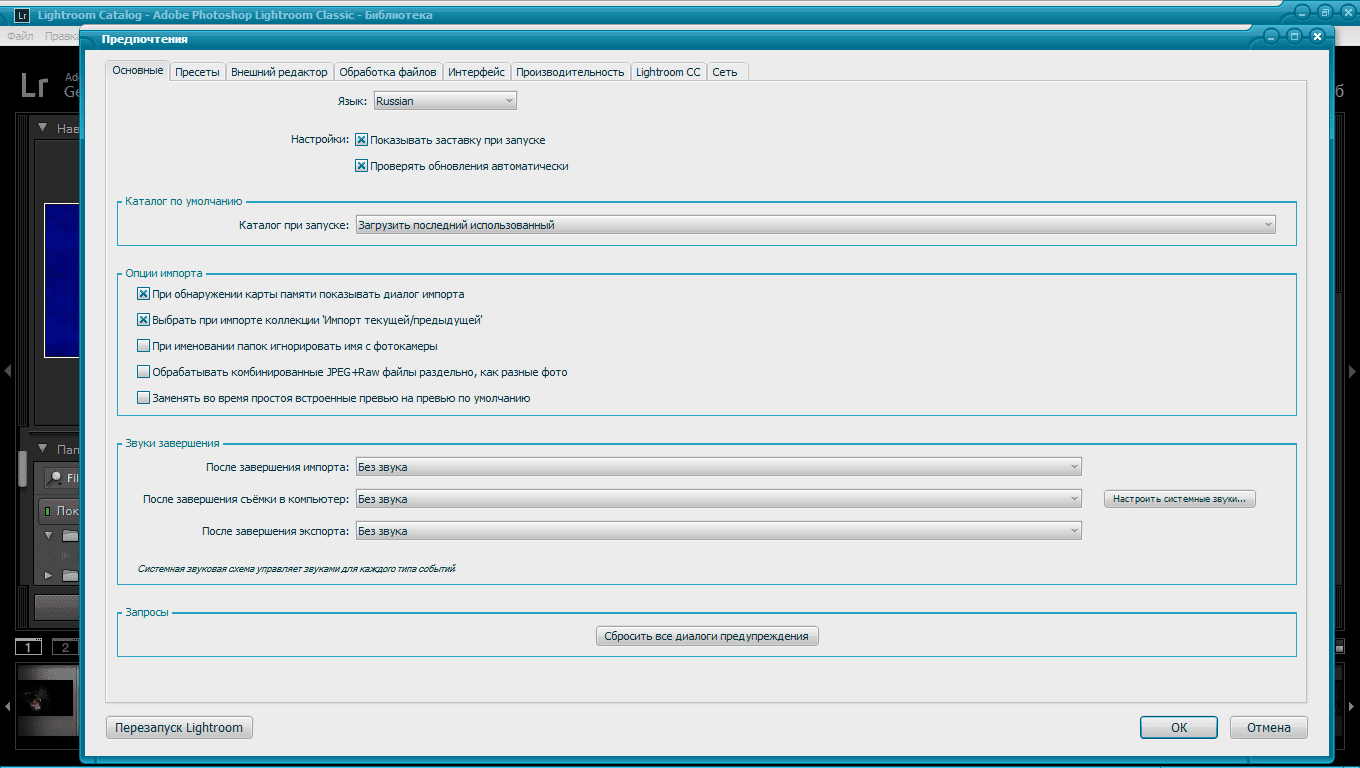
Task: Enable ignoring camera folder names checkbox
Action: tap(143, 346)
